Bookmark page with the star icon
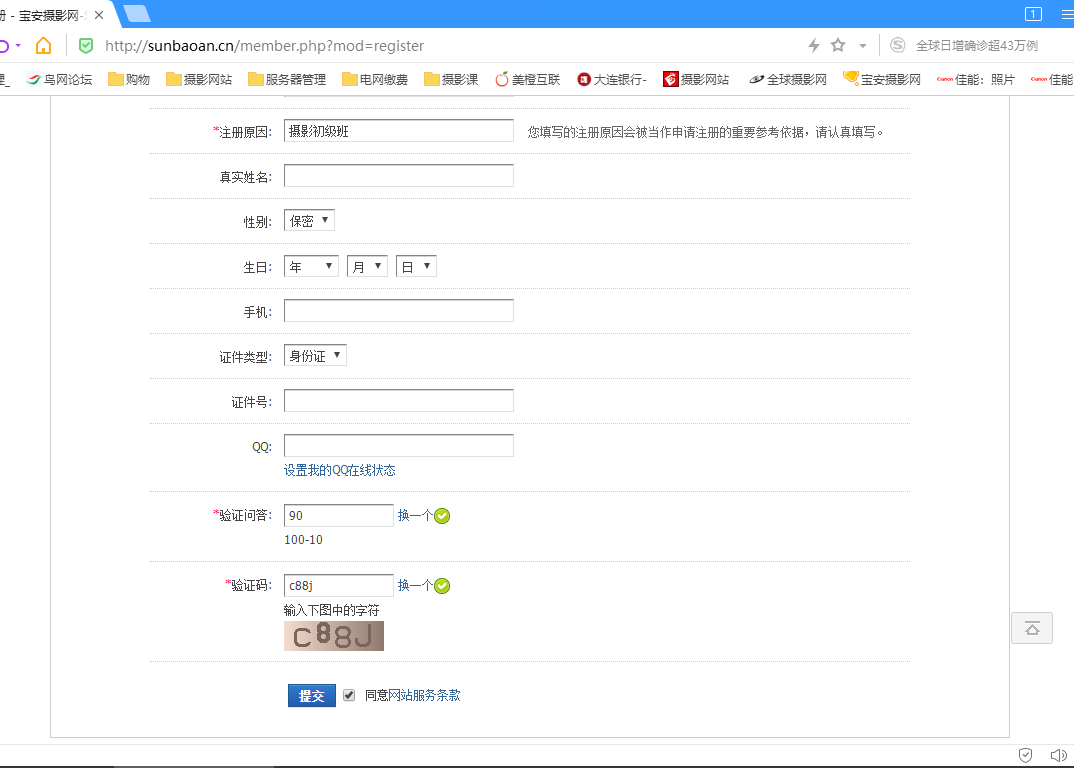Viewport: 1074px width, 768px height. [x=838, y=45]
